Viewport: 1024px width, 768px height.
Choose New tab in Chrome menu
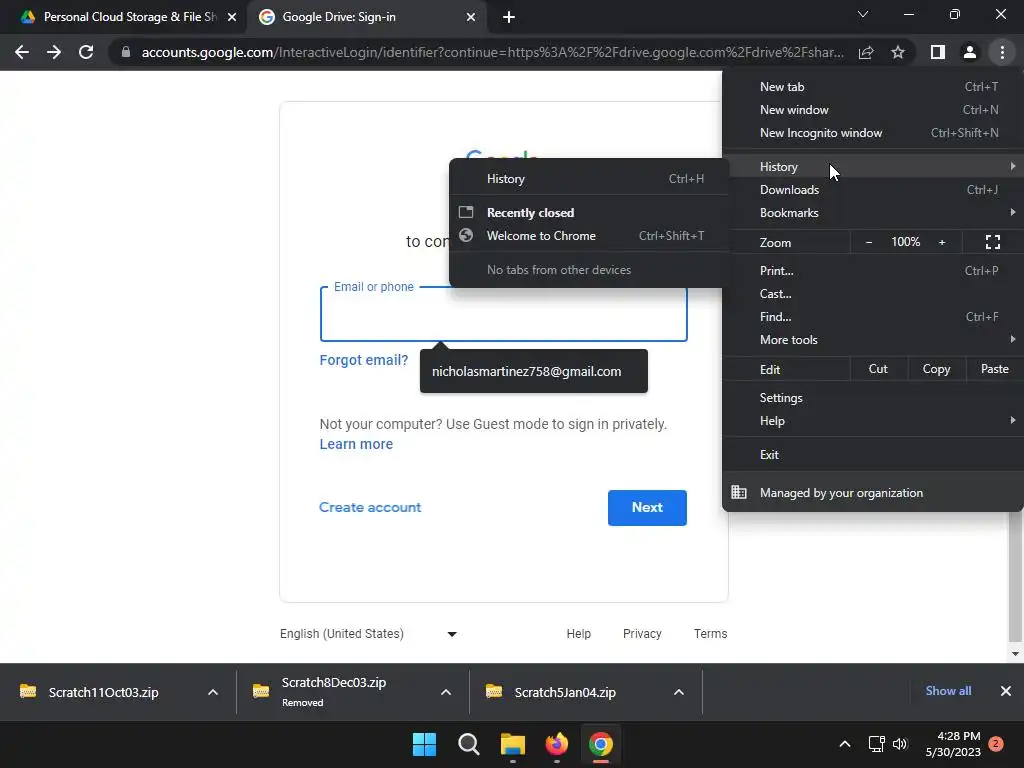tap(873, 87)
